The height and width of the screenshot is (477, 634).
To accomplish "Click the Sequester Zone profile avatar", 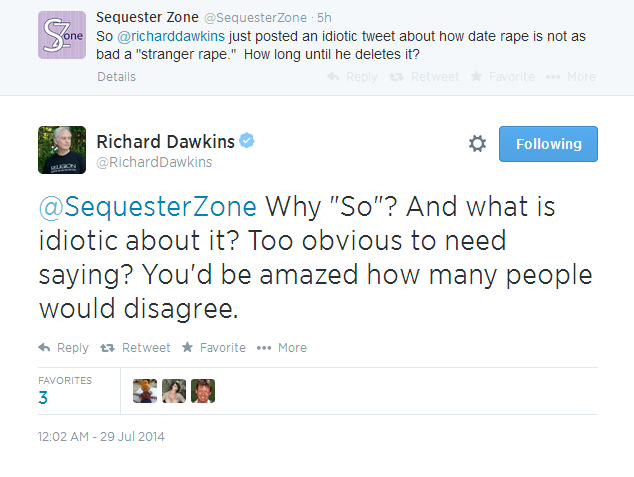I will [62, 35].
